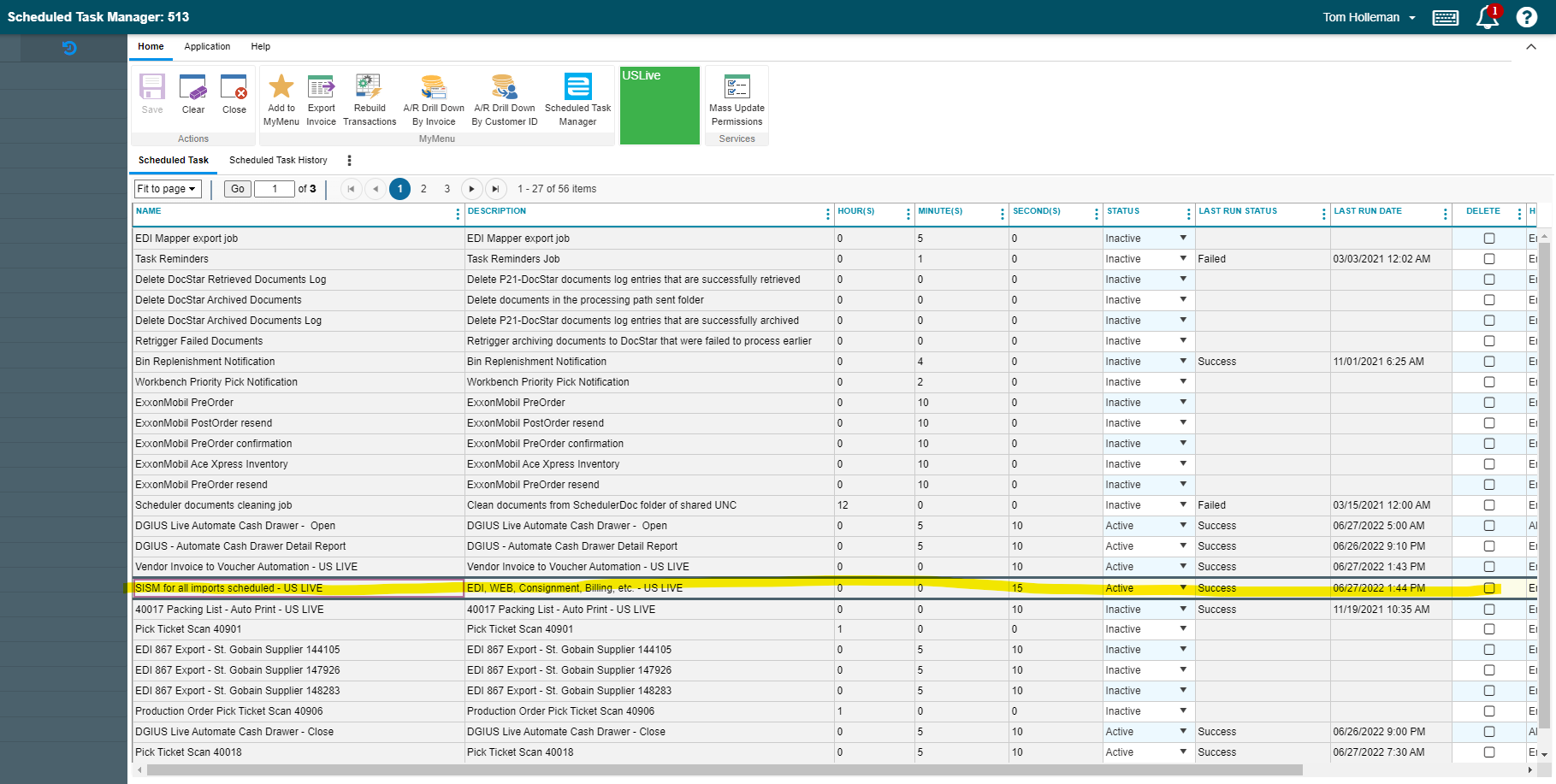Viewport: 1556px width, 784px height.
Task: Open the Export Invoice tool
Action: [x=322, y=87]
